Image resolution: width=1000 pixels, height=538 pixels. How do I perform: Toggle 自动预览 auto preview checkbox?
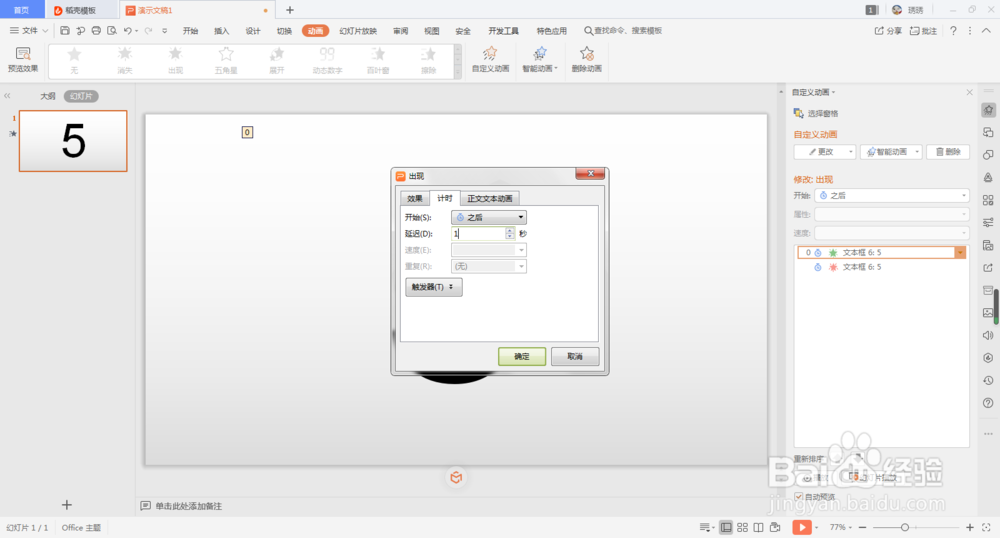(x=798, y=497)
